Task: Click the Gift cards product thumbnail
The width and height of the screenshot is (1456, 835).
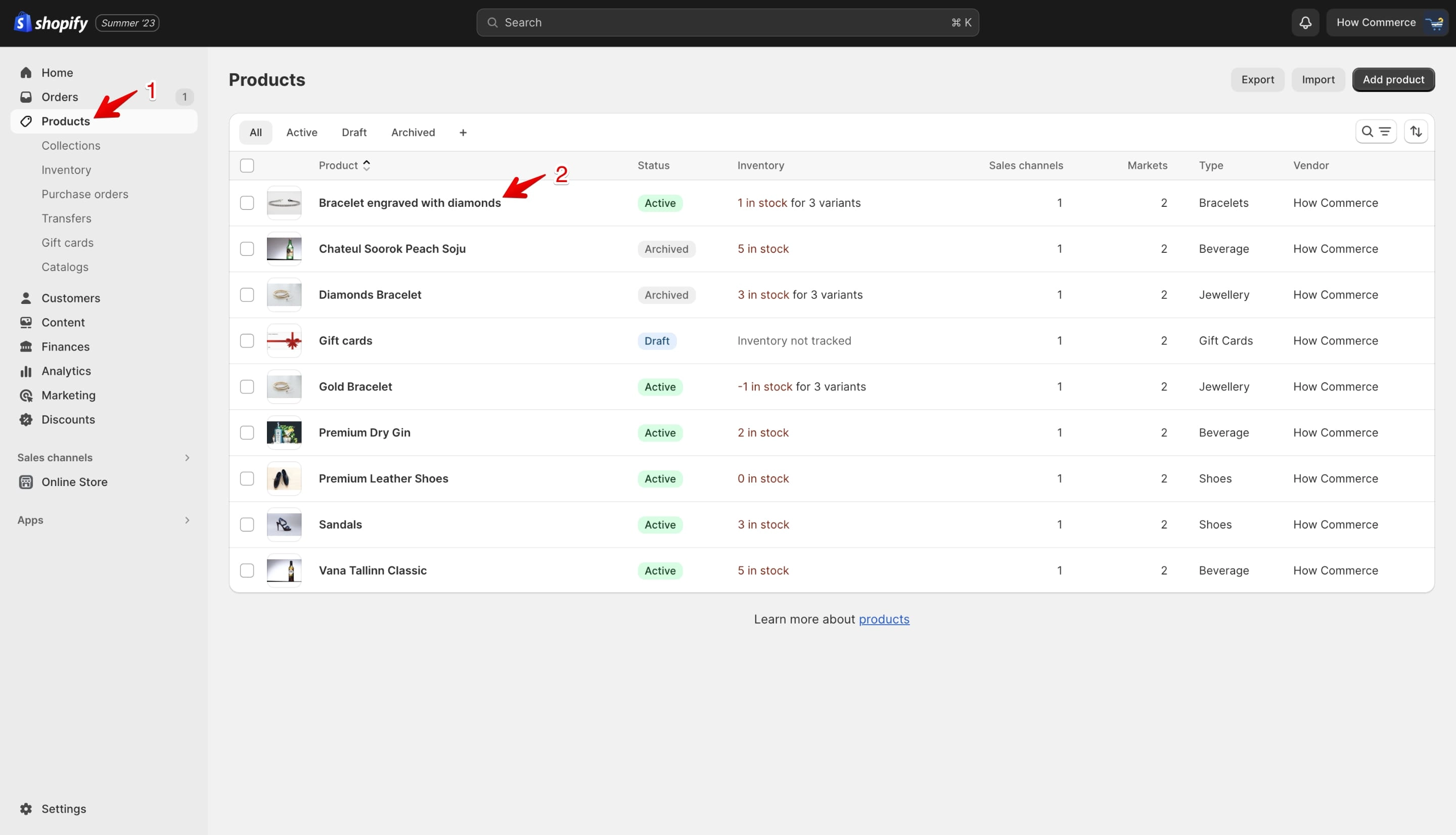Action: click(284, 341)
